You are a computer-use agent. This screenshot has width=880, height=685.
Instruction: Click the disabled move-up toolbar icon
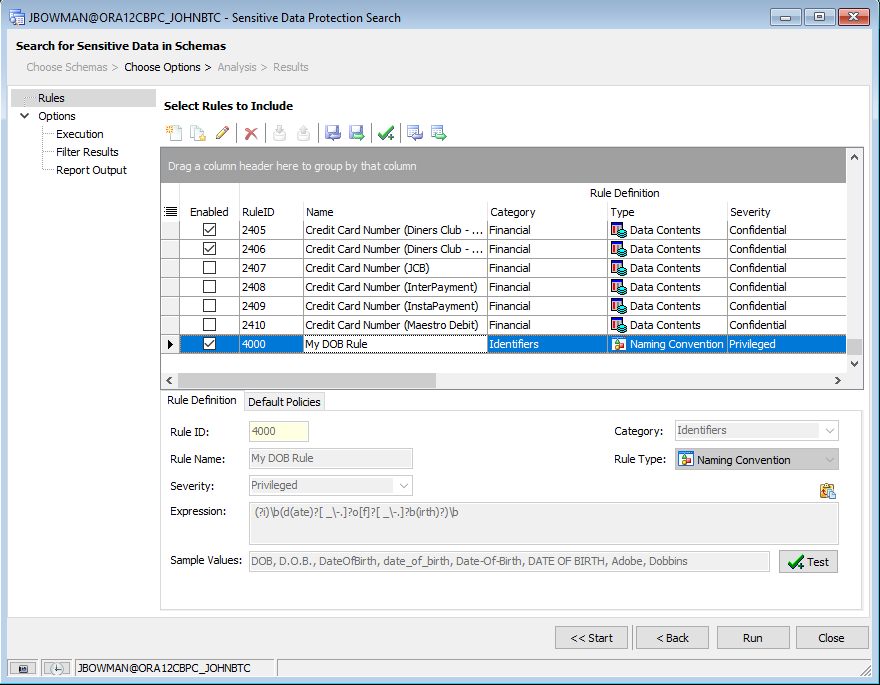click(x=303, y=133)
